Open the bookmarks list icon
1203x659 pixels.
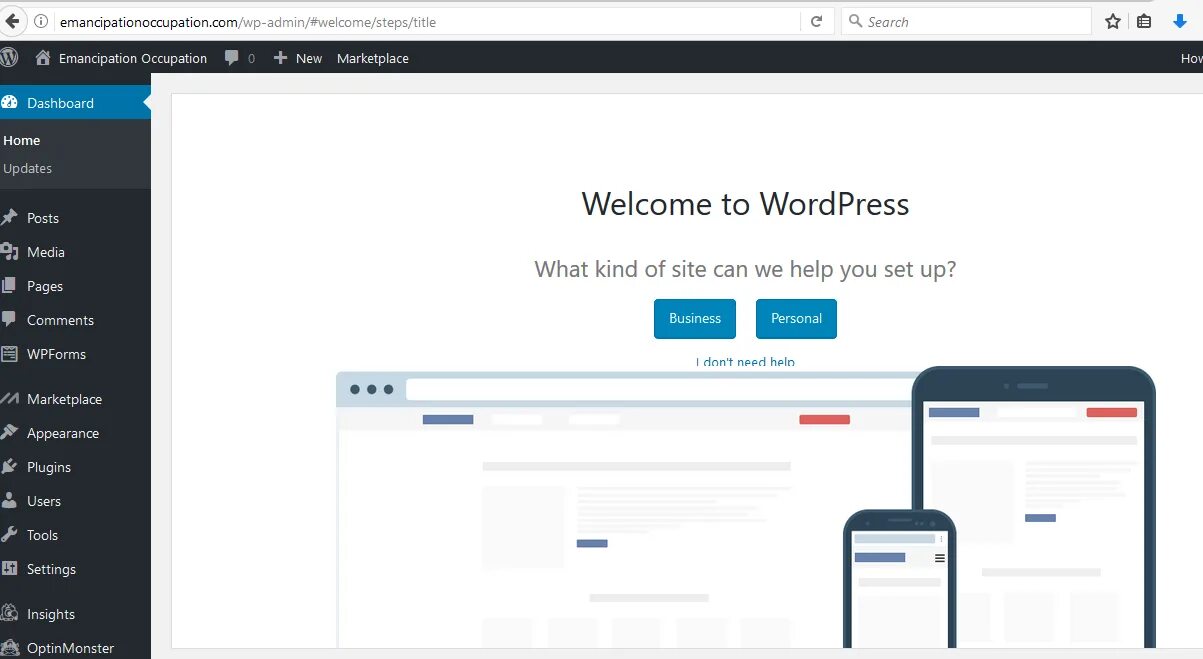1144,21
